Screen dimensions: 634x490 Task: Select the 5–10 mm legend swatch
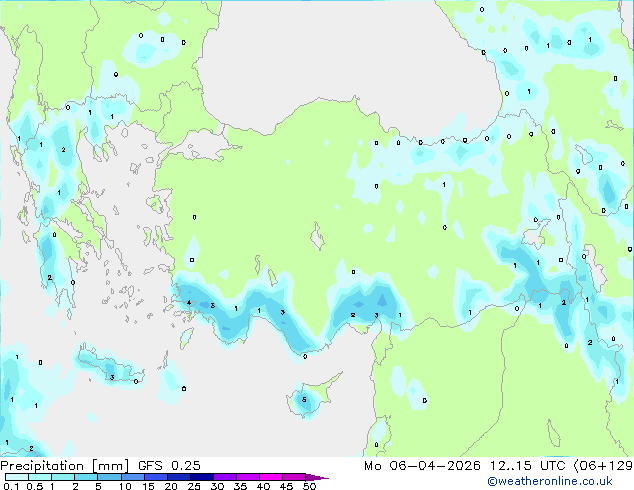pos(109,477)
